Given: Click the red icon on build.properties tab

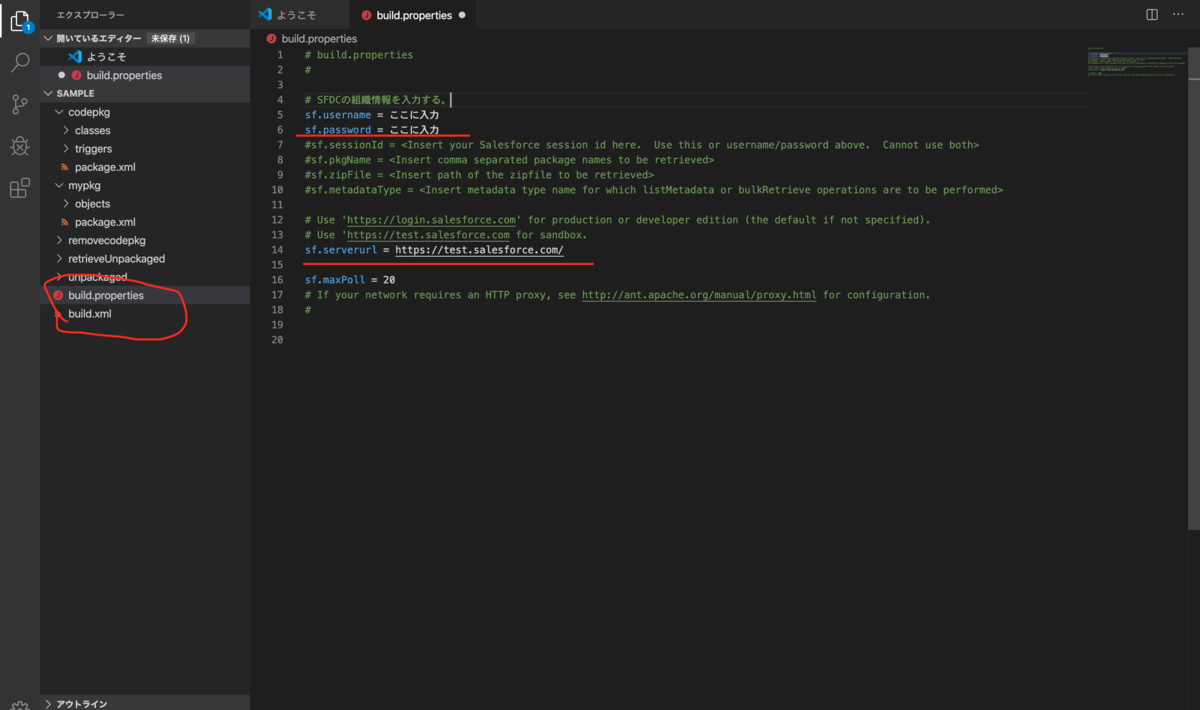Looking at the screenshot, I should [x=366, y=16].
